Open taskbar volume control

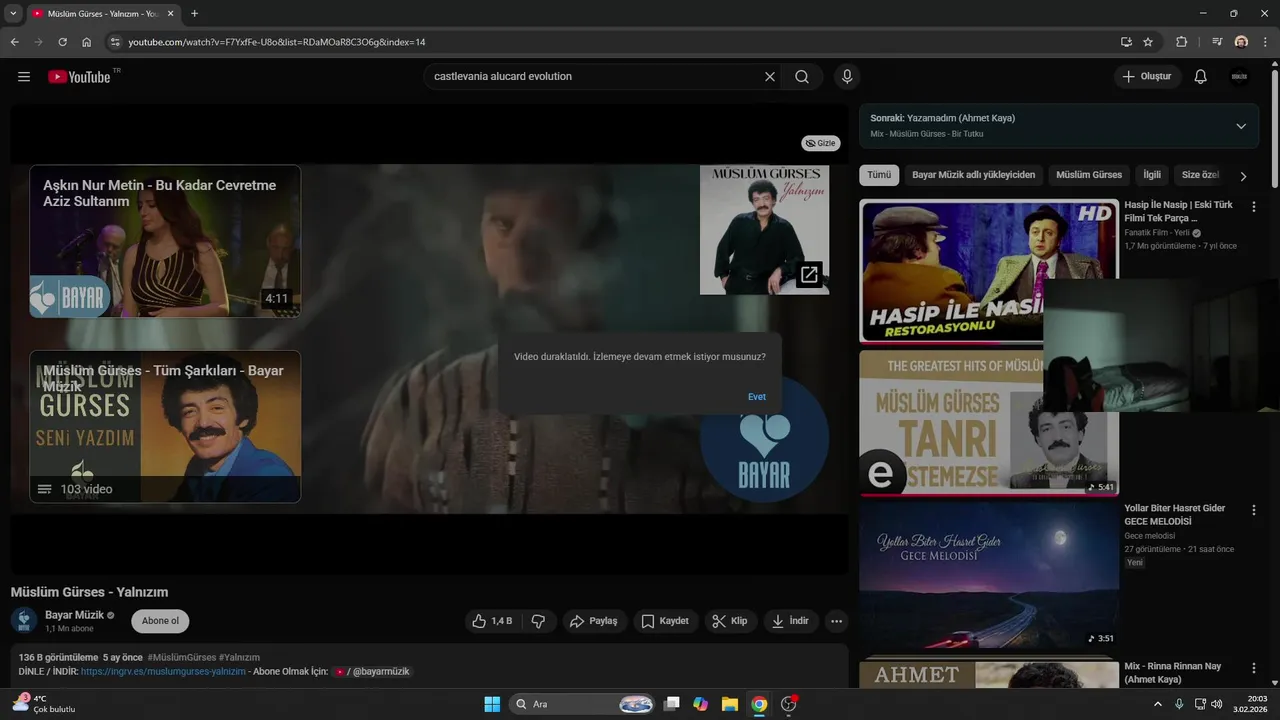(1216, 704)
